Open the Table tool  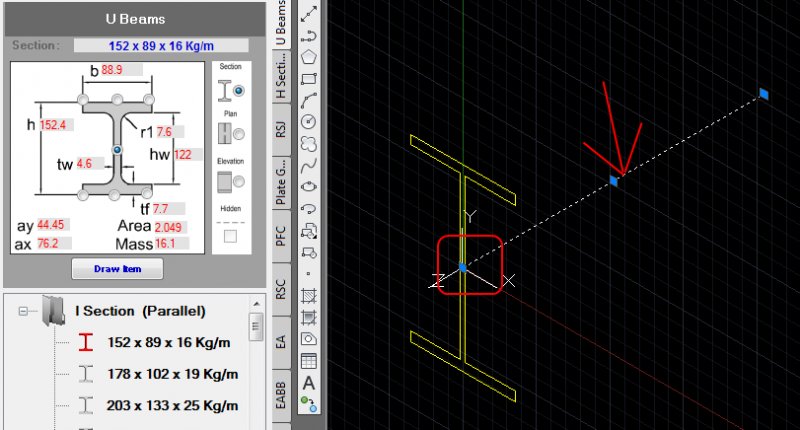click(x=309, y=361)
